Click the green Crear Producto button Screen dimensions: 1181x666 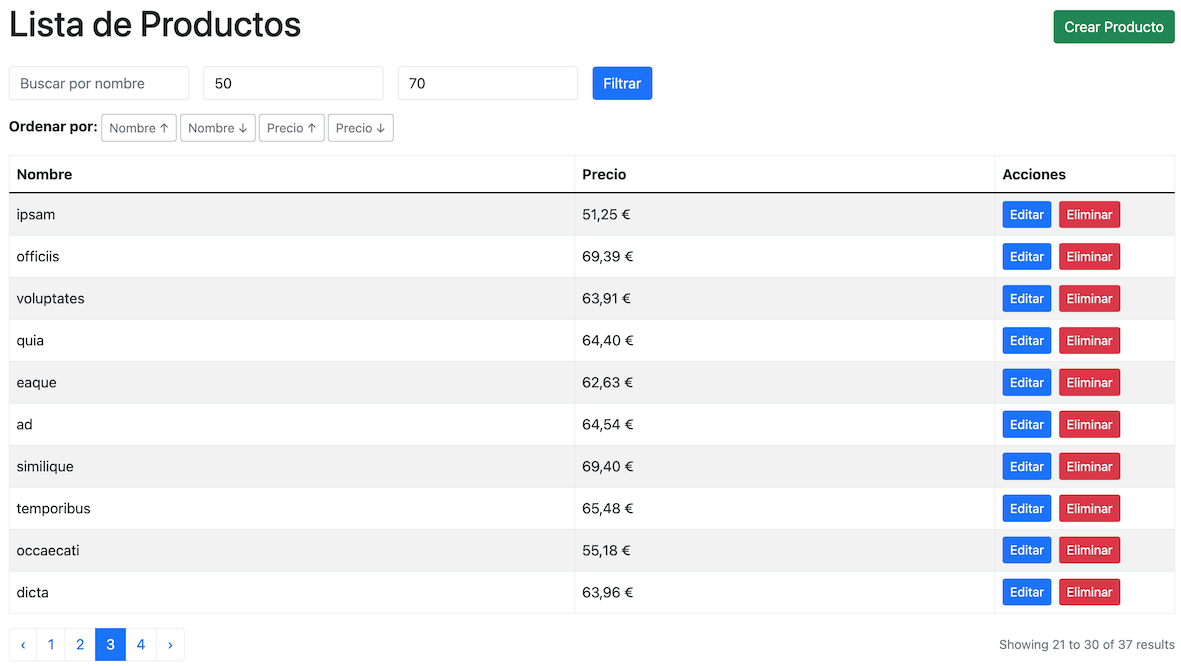pyautogui.click(x=1113, y=26)
